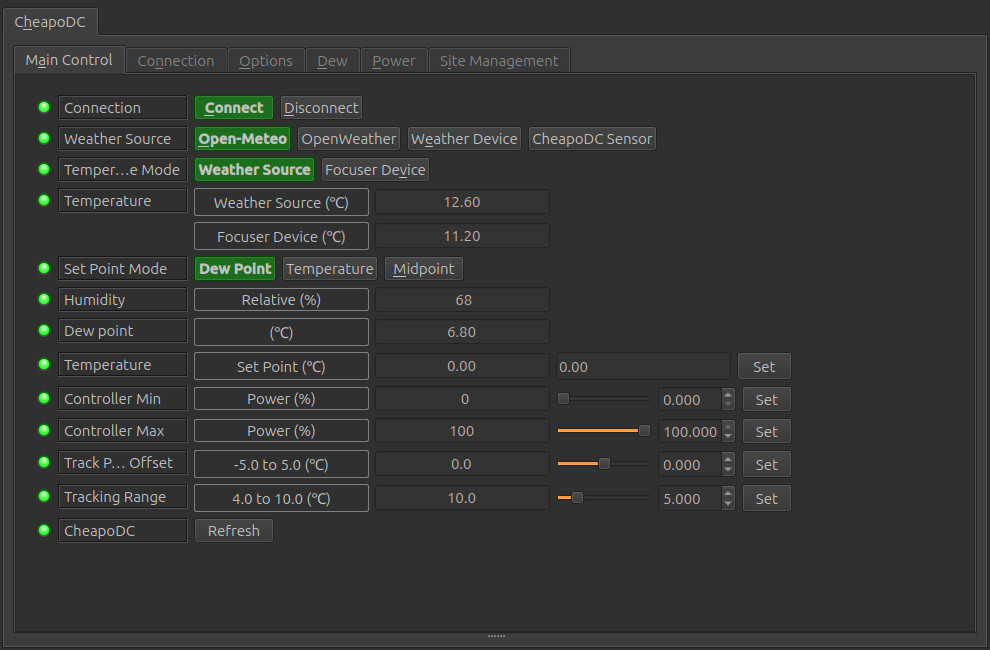This screenshot has height=650, width=990.
Task: Click the Weather Source status indicator light
Action: [43, 138]
